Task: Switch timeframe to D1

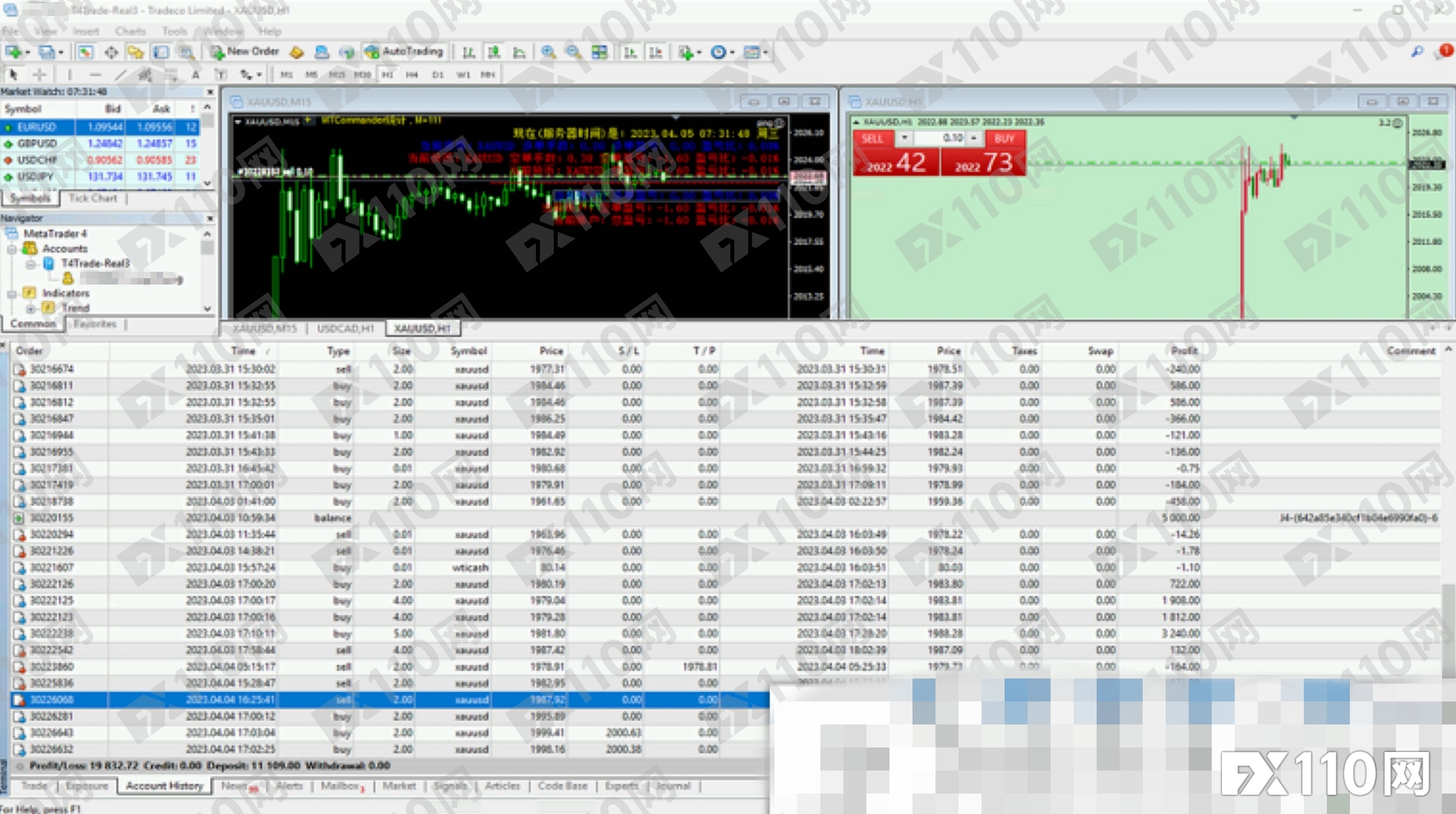Action: [438, 75]
